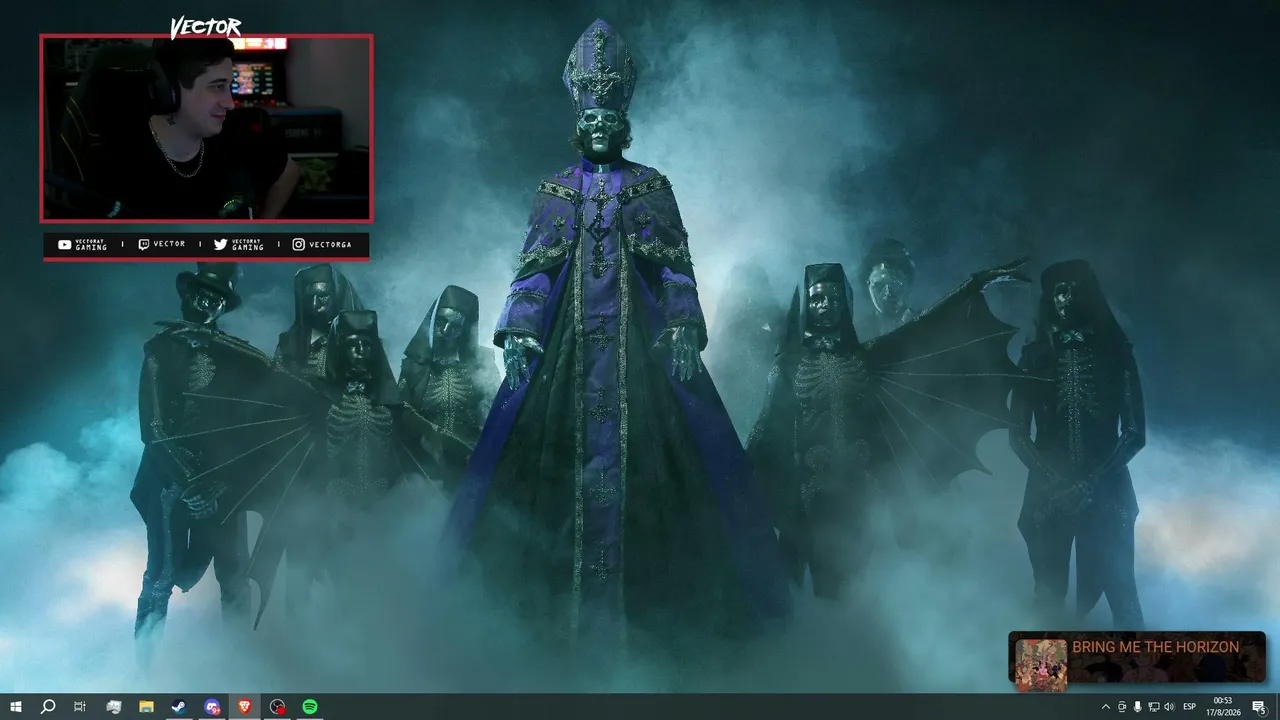Open Discord from the taskbar
The width and height of the screenshot is (1280, 720).
[212, 706]
